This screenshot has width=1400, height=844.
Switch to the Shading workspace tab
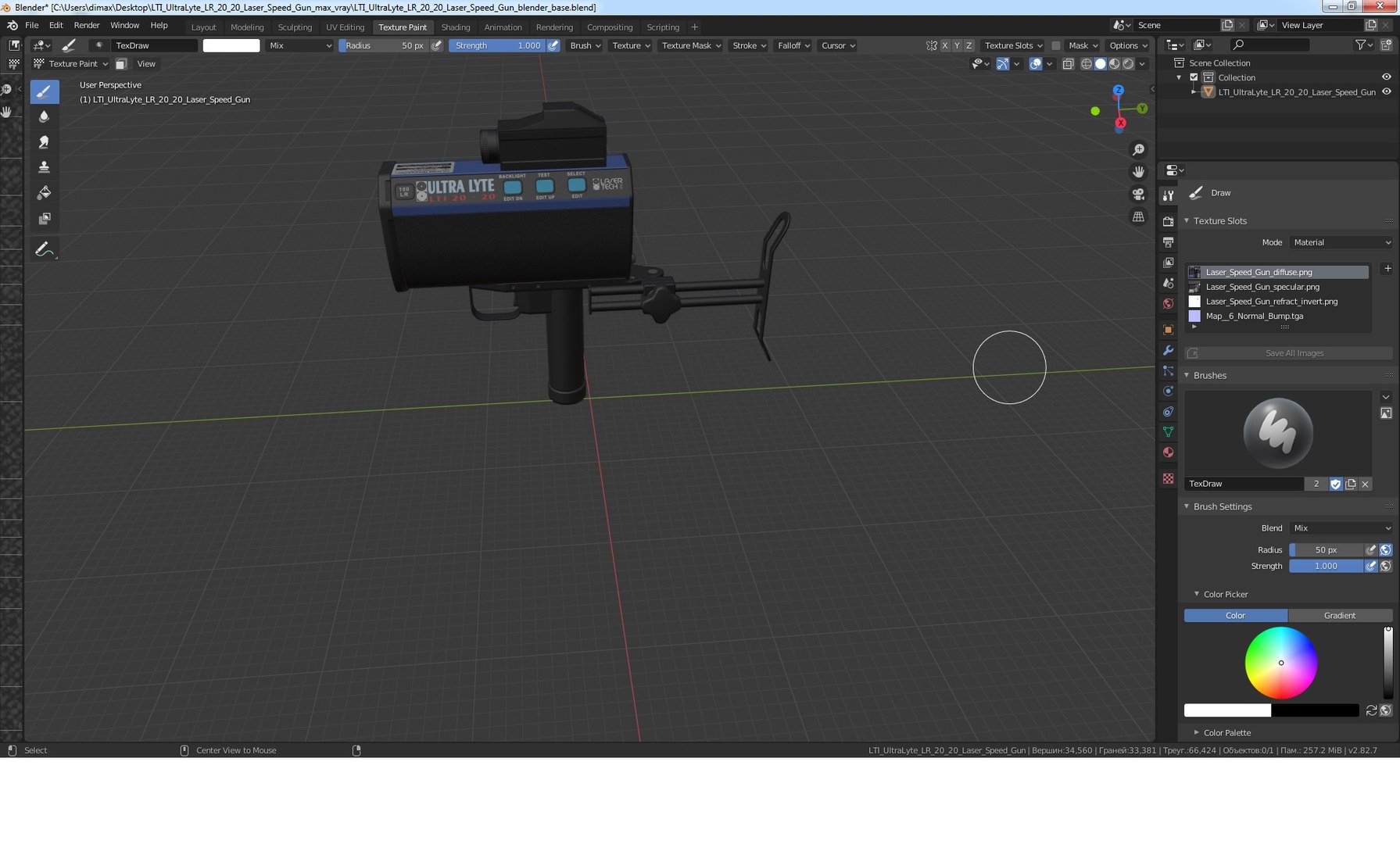click(455, 27)
